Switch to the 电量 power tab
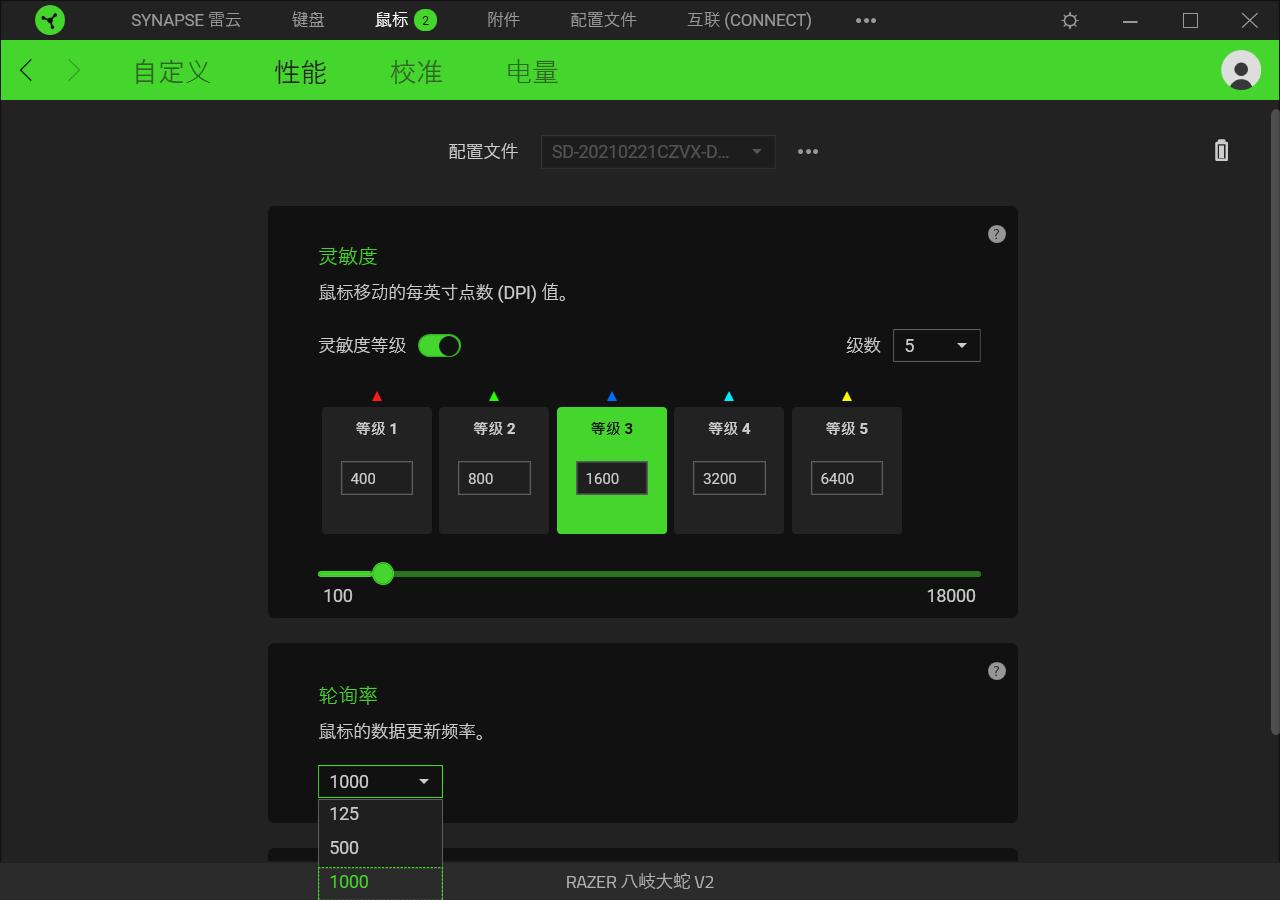 [x=530, y=71]
